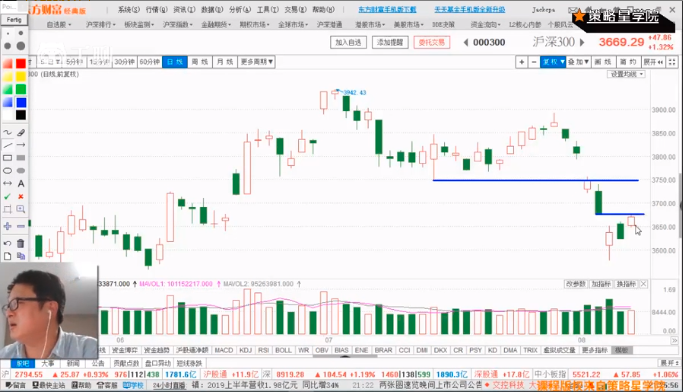This screenshot has height=392, width=683.
Task: Select the eraser tool in annotation palette
Action: 20,132
